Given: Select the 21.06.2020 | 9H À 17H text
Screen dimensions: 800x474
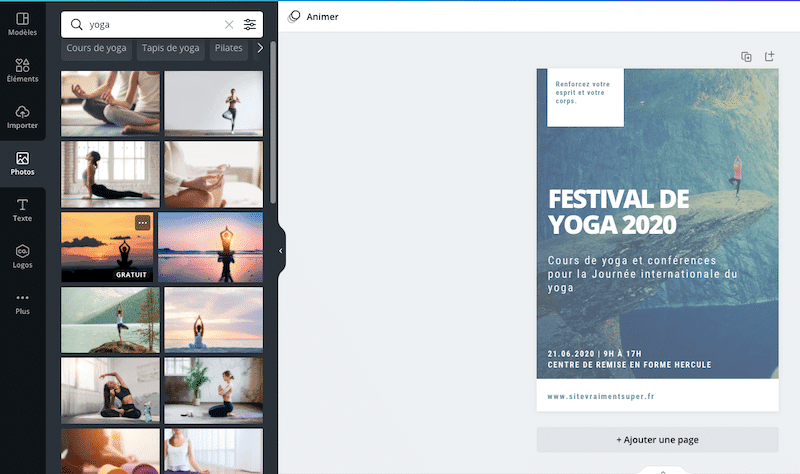Looking at the screenshot, I should tap(594, 354).
